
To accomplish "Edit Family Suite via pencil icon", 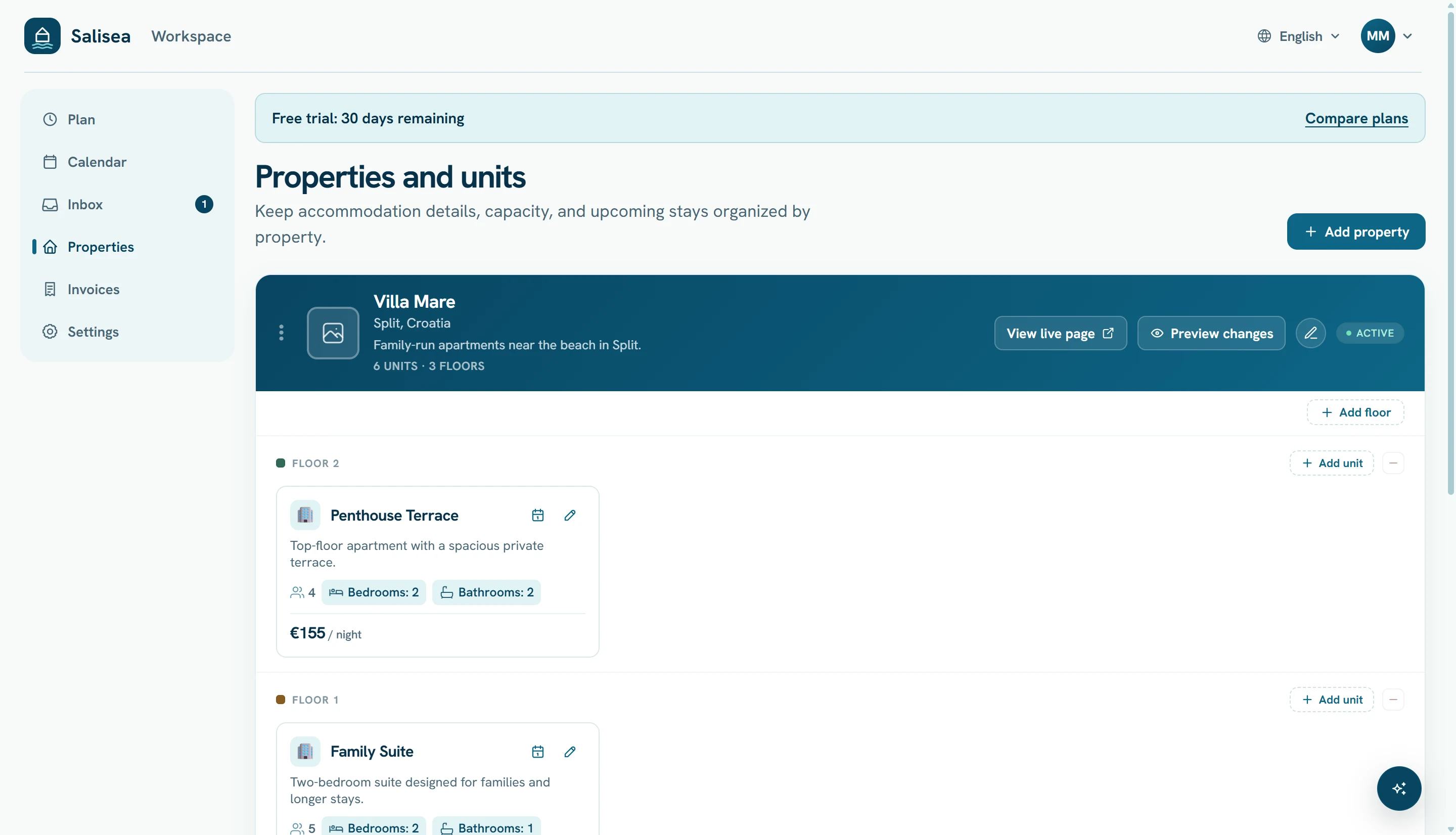I will pyautogui.click(x=569, y=752).
